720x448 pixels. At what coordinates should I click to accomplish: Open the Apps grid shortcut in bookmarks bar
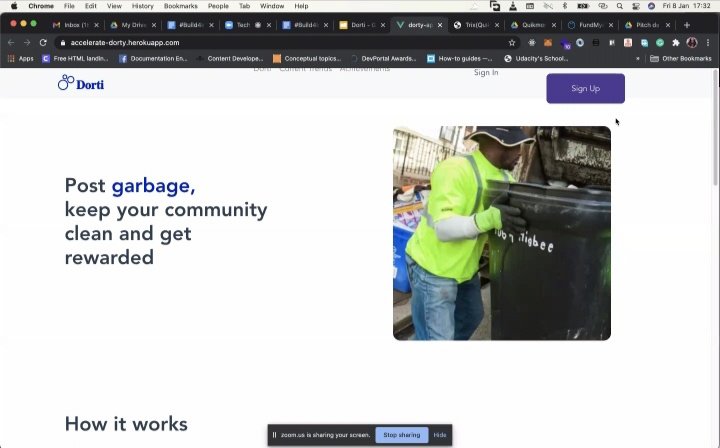point(21,59)
